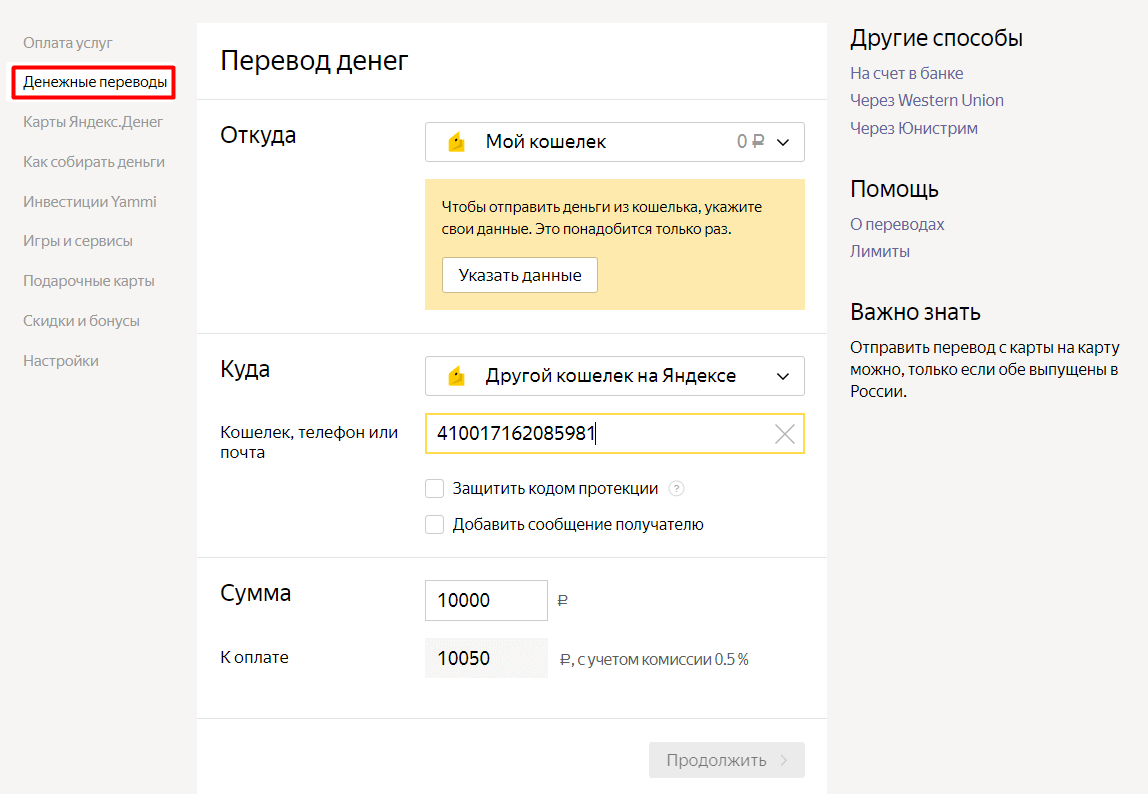Click the Кошелек, телефон или почта label
The image size is (1148, 794).
[309, 442]
